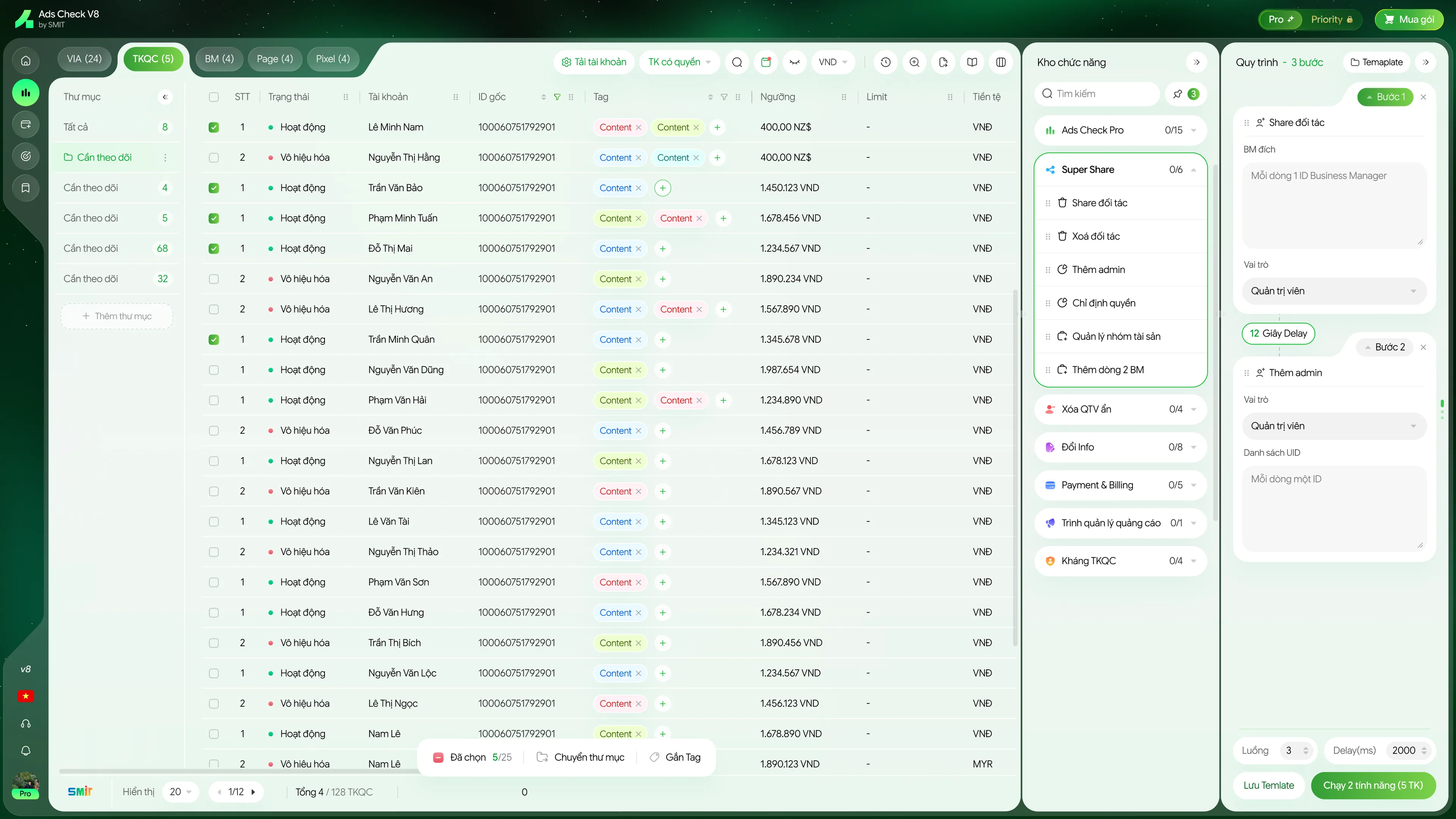Switch to the Page (4) tab
Screen dimensions: 1456x819
pos(275,59)
